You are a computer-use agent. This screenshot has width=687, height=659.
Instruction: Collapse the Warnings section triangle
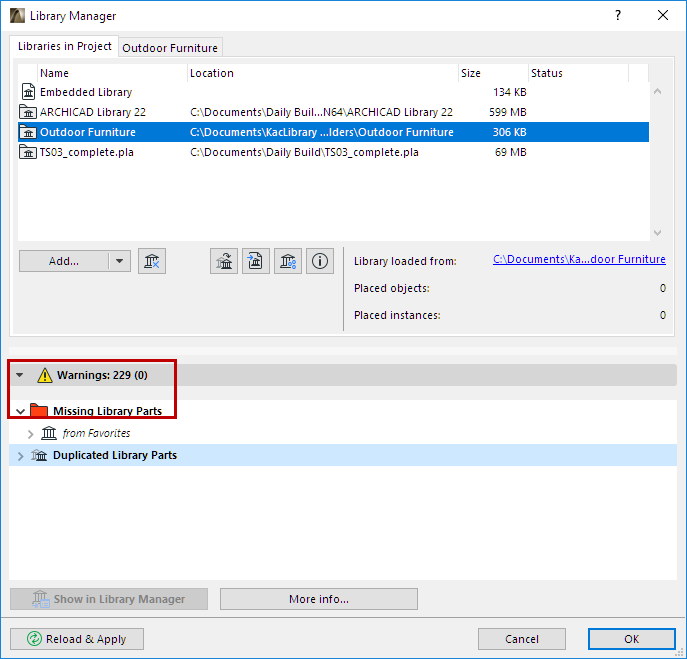pos(20,375)
